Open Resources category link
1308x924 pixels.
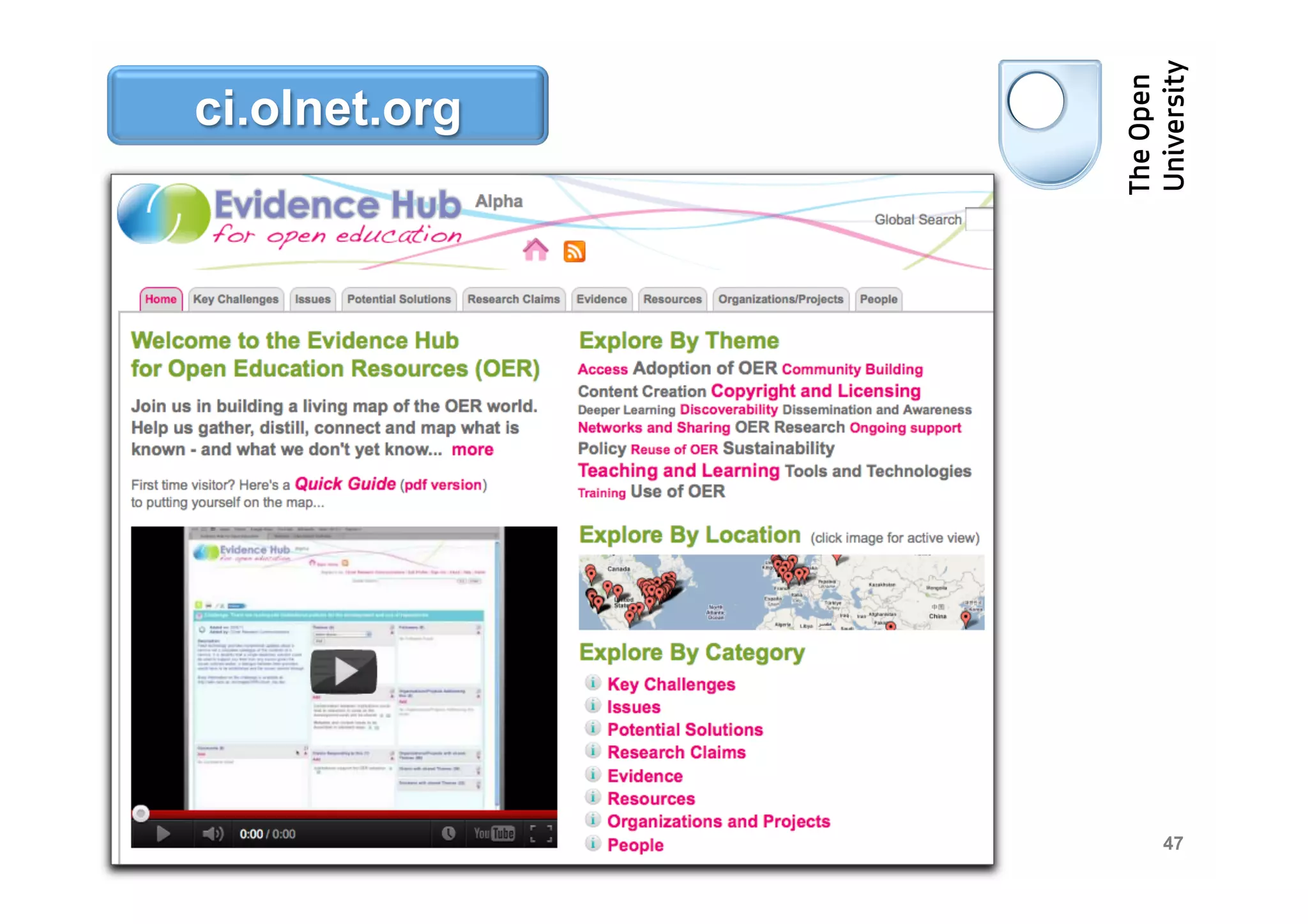click(651, 799)
